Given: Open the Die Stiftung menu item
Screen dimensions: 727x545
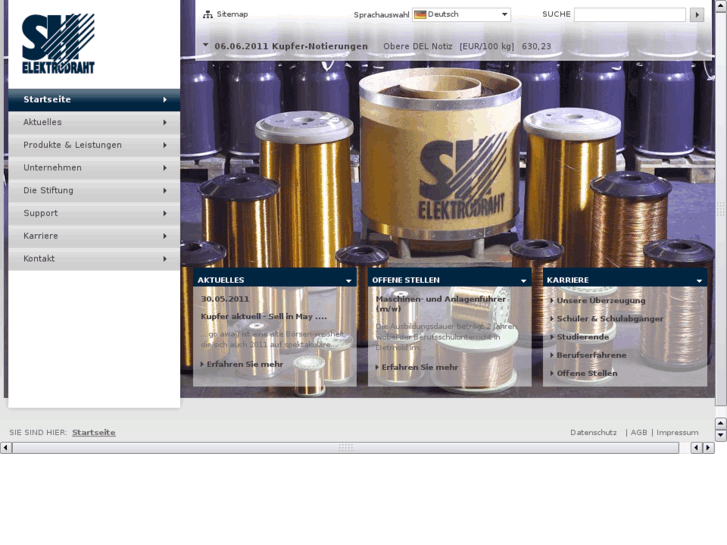Looking at the screenshot, I should pyautogui.click(x=94, y=191).
